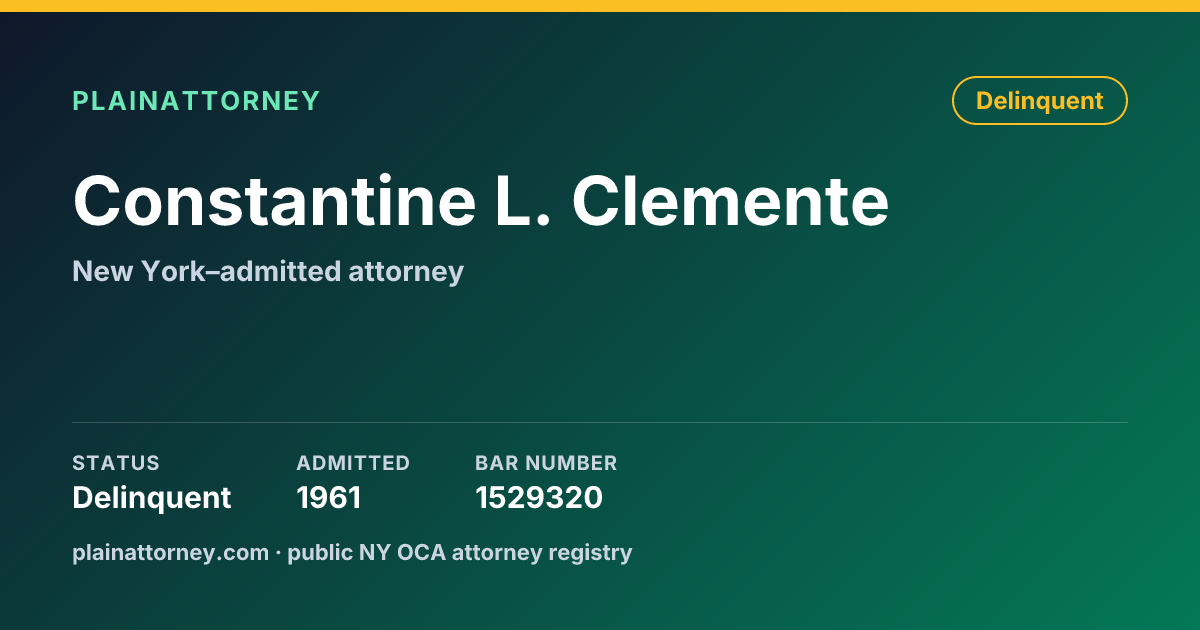Click the surname Clemente in heading
This screenshot has width=1200, height=630.
[x=731, y=201]
